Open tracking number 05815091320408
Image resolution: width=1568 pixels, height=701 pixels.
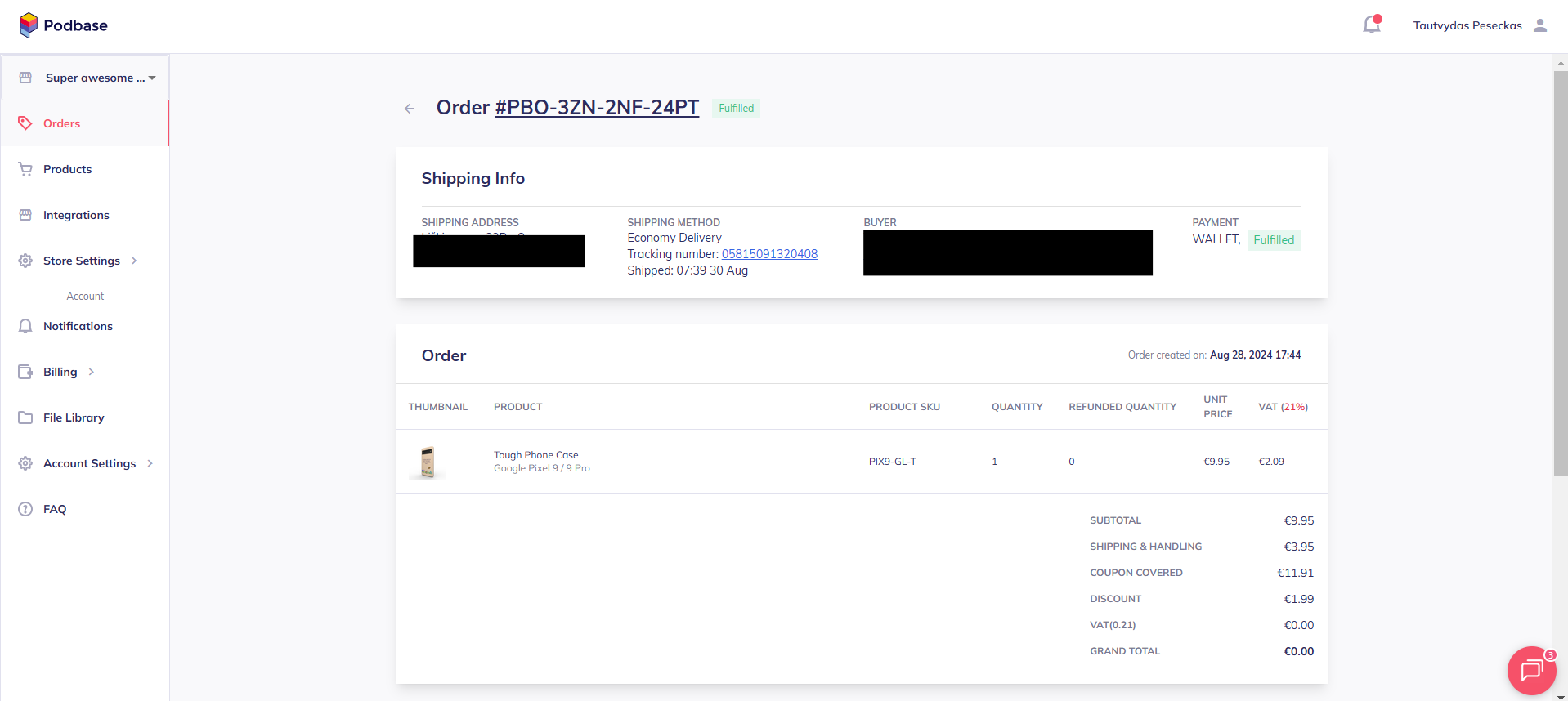[x=769, y=254]
